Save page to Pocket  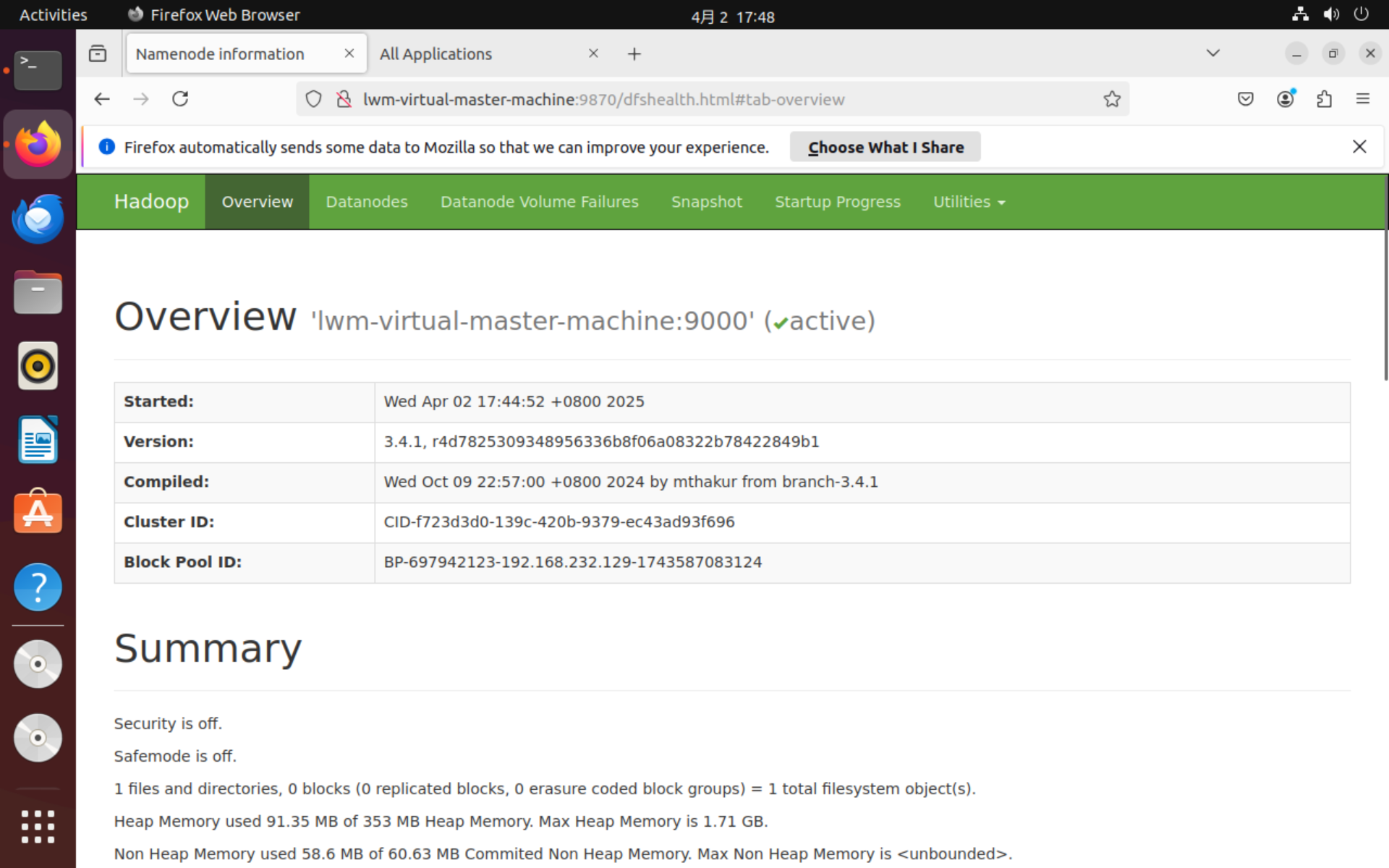tap(1246, 99)
